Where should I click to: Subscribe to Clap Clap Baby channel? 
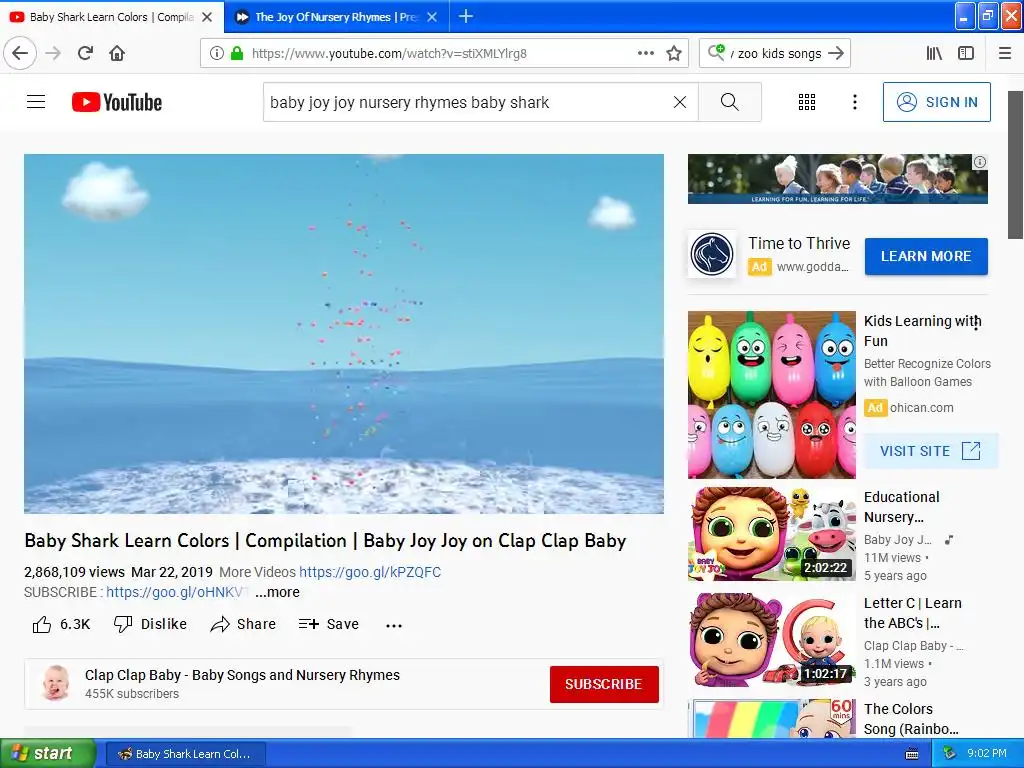603,684
